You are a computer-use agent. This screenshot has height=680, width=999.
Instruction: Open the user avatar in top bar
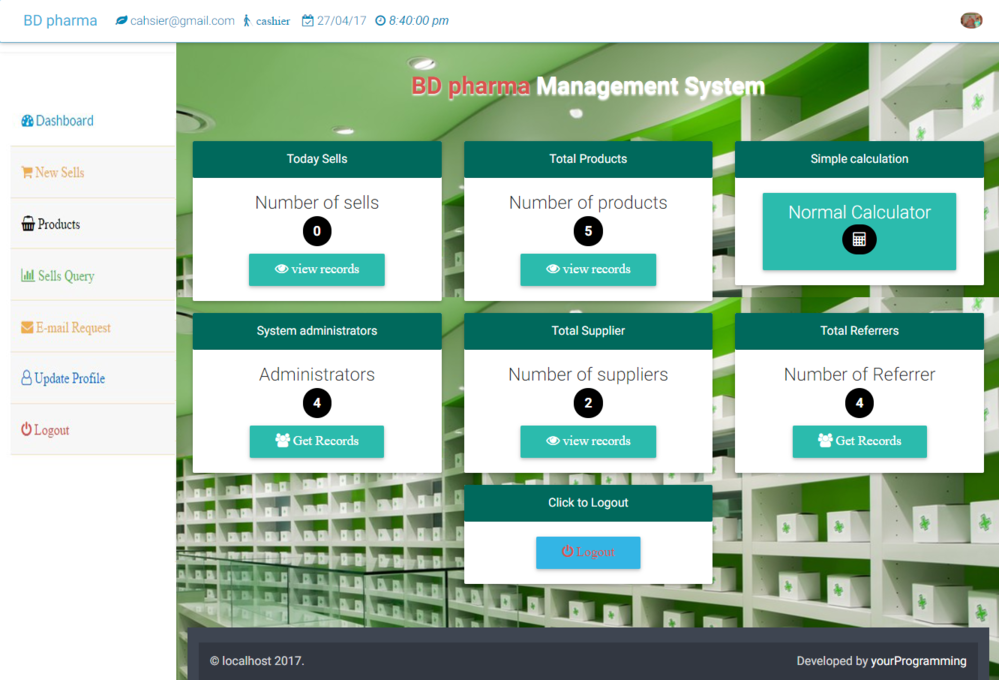pyautogui.click(x=970, y=20)
